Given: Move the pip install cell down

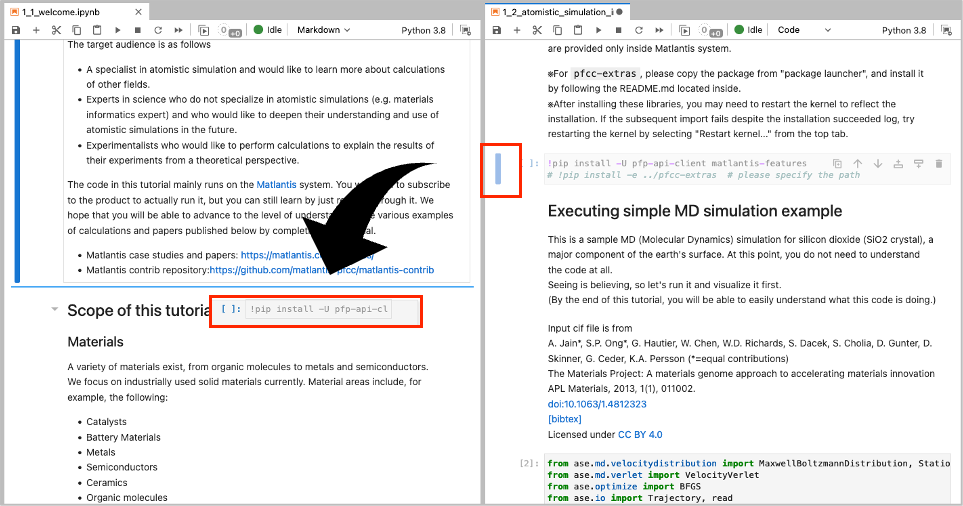Looking at the screenshot, I should [878, 163].
